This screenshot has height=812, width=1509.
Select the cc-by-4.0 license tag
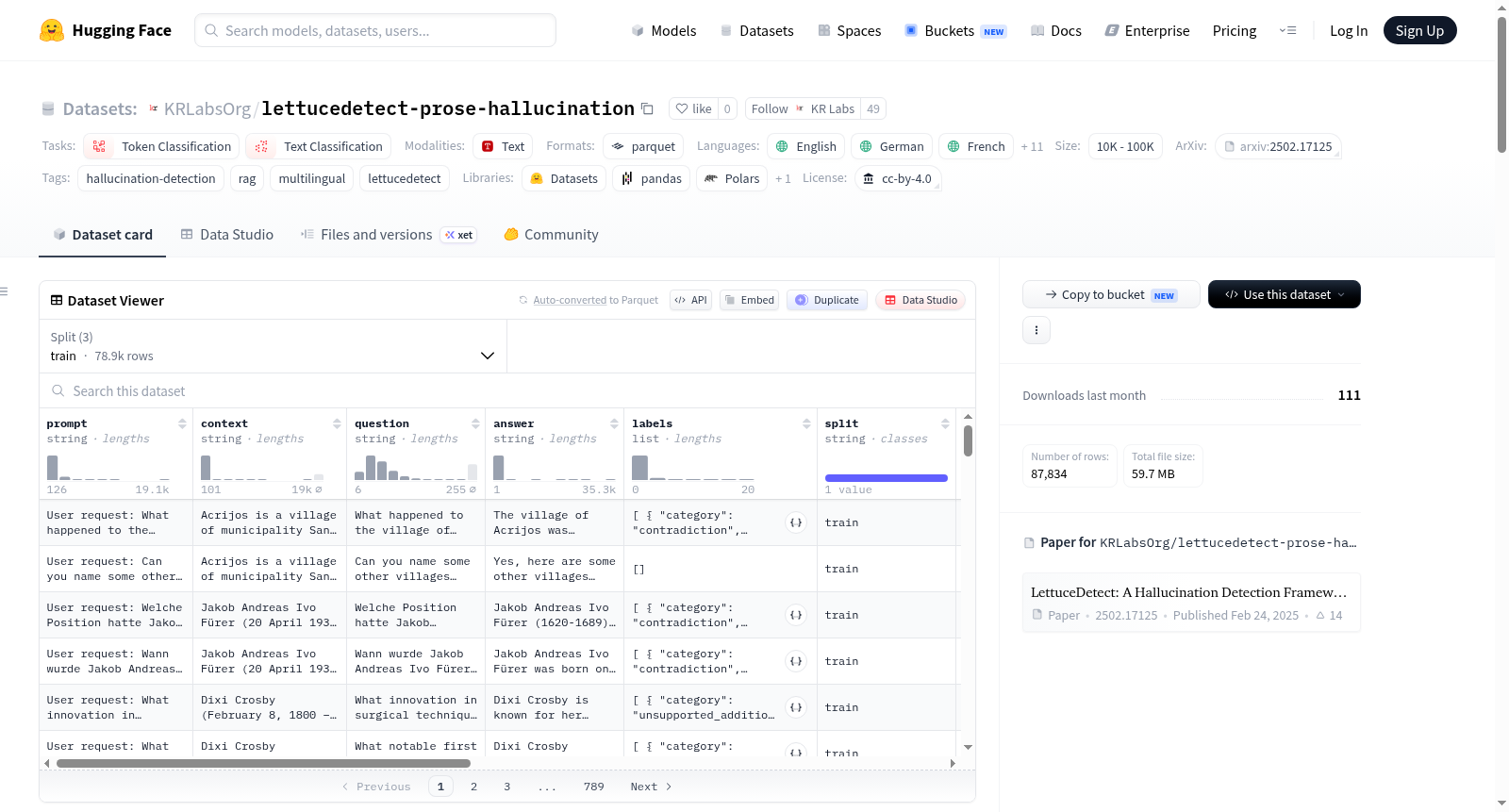[x=898, y=178]
